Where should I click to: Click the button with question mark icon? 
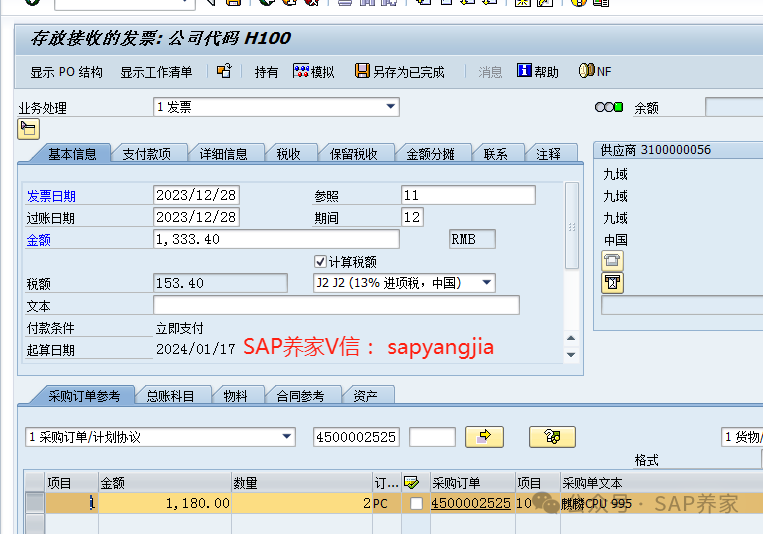pyautogui.click(x=552, y=437)
